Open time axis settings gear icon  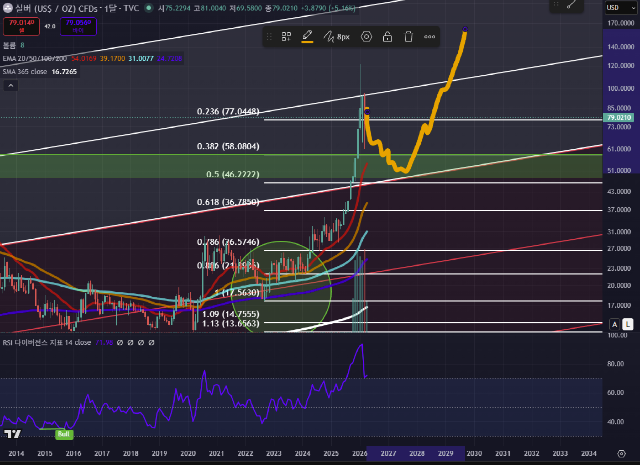tap(621, 454)
